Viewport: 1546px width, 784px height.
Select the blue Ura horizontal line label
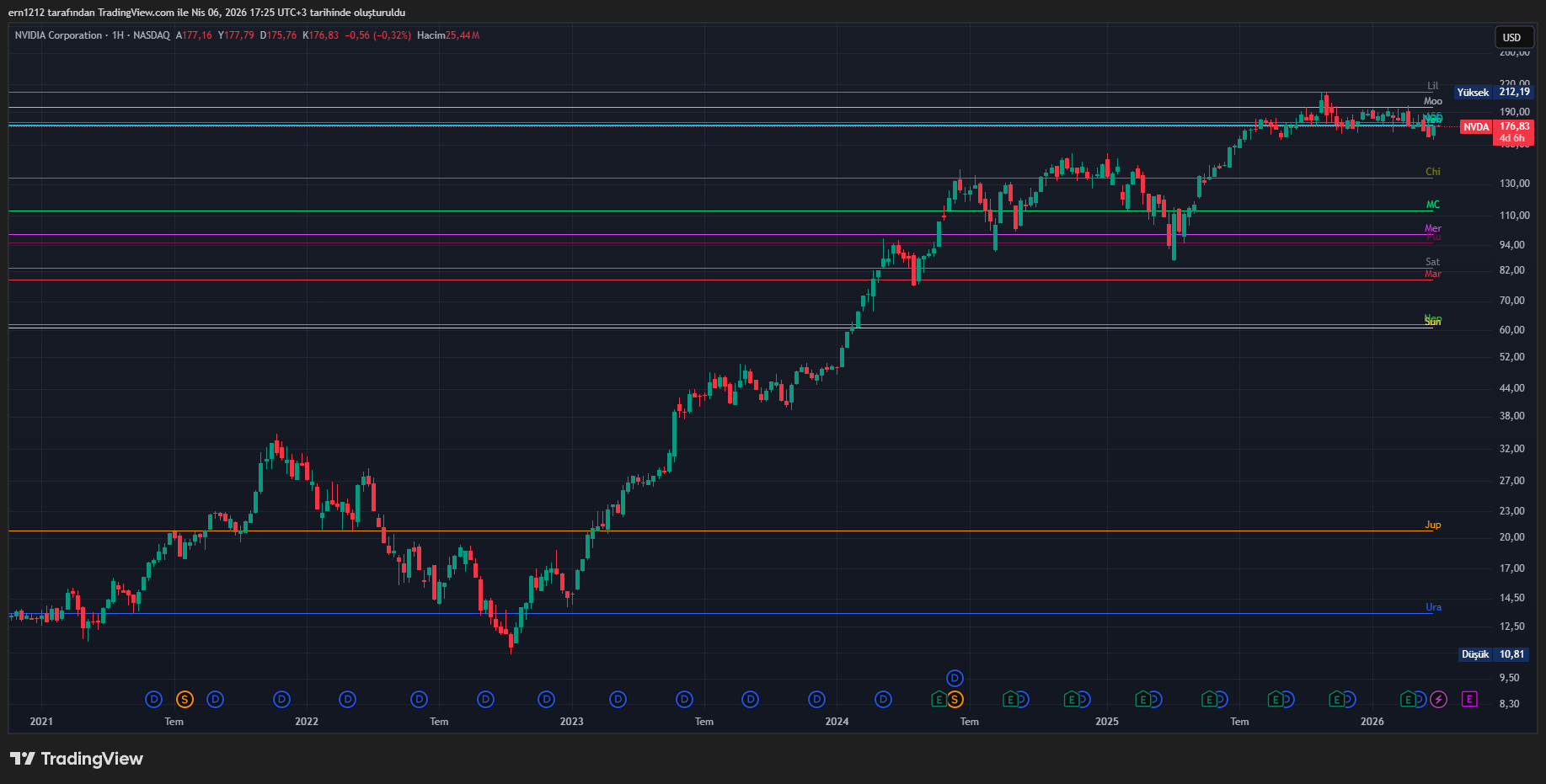point(1433,607)
